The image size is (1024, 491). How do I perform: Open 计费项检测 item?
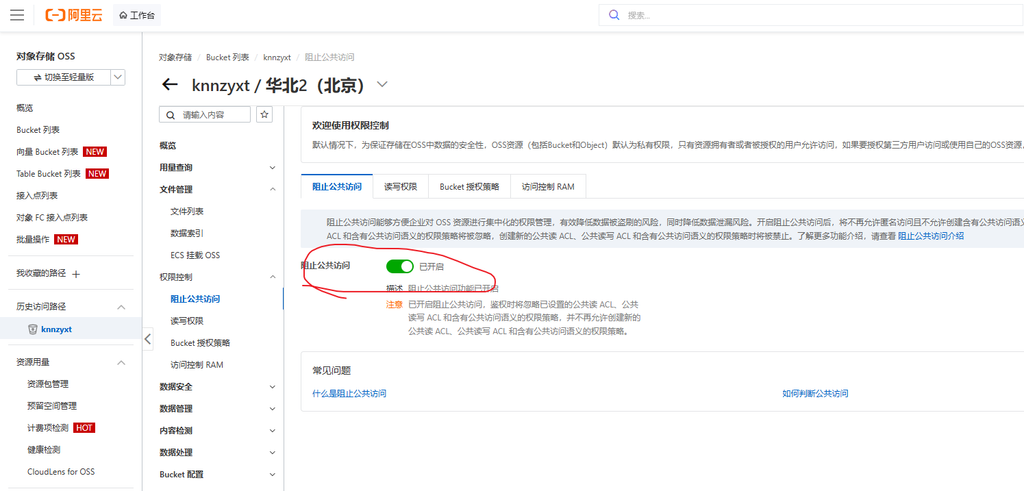48,428
